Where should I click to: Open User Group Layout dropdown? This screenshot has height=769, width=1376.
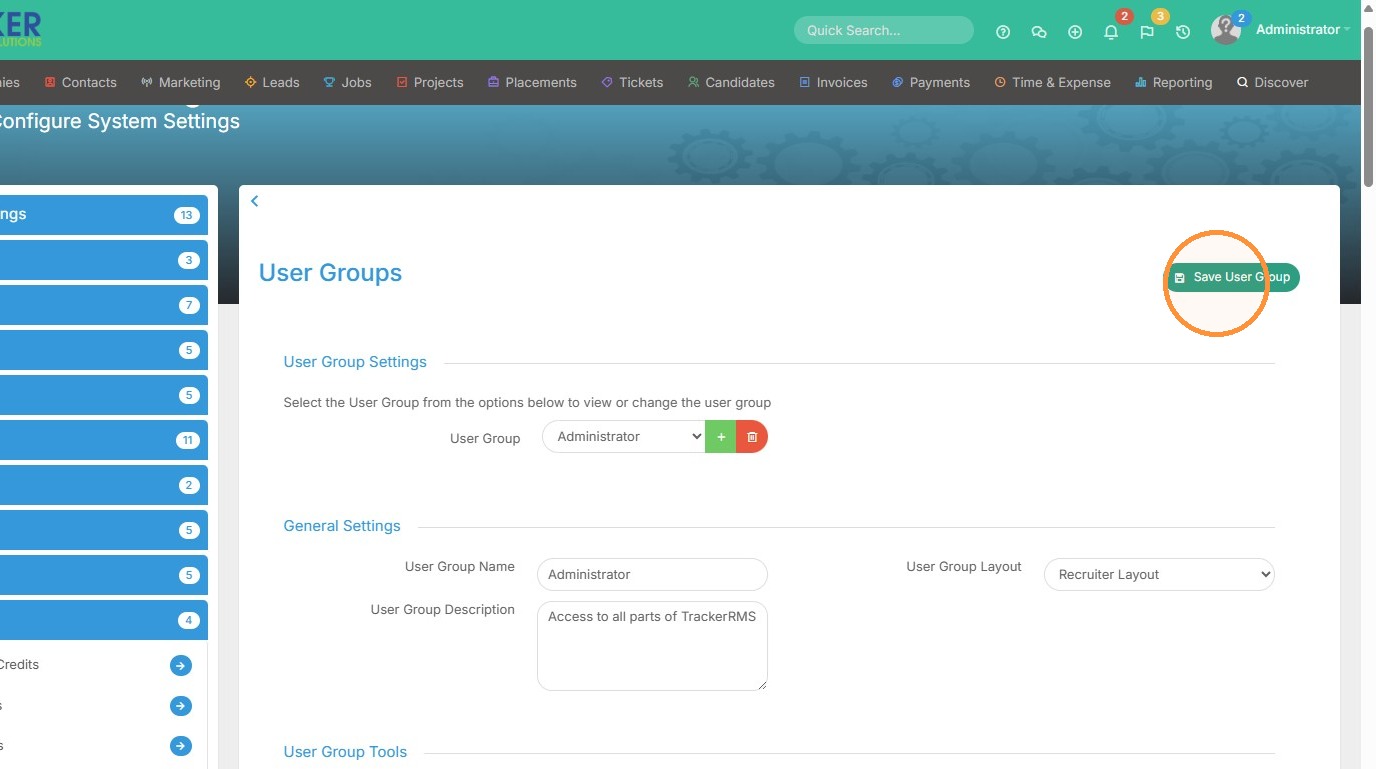pos(1159,575)
